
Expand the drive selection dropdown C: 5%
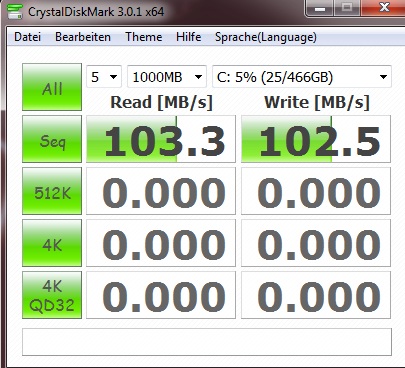pos(302,77)
